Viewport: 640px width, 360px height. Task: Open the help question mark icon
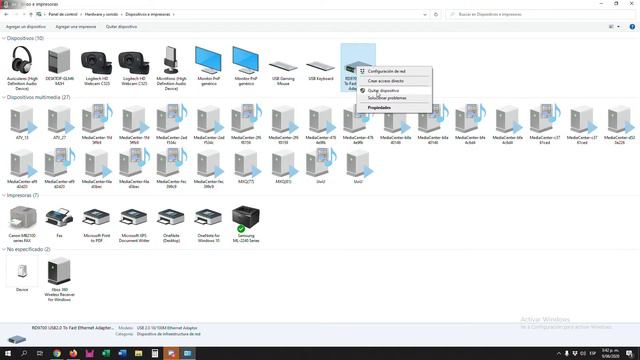(632, 27)
